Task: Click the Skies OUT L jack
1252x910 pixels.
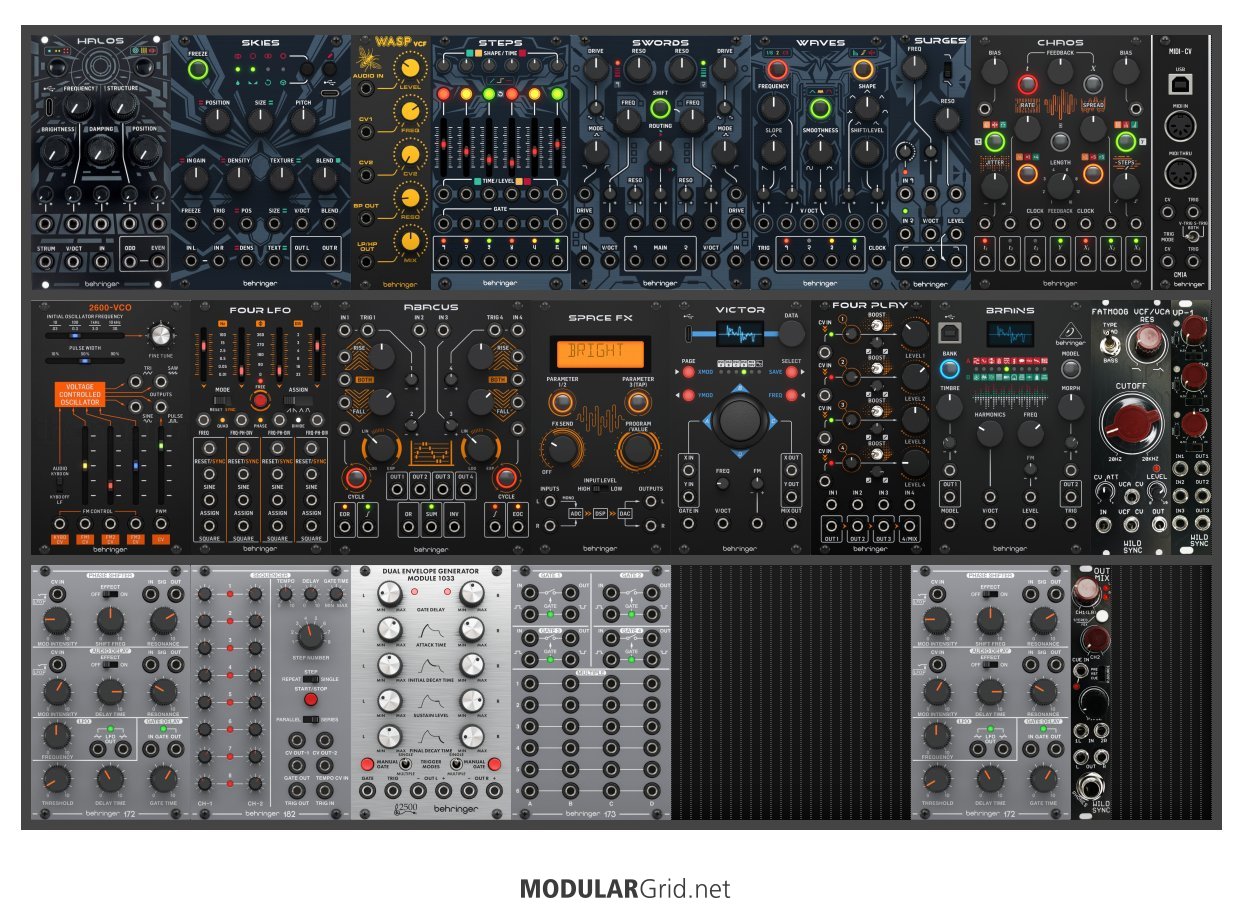Action: click(302, 263)
